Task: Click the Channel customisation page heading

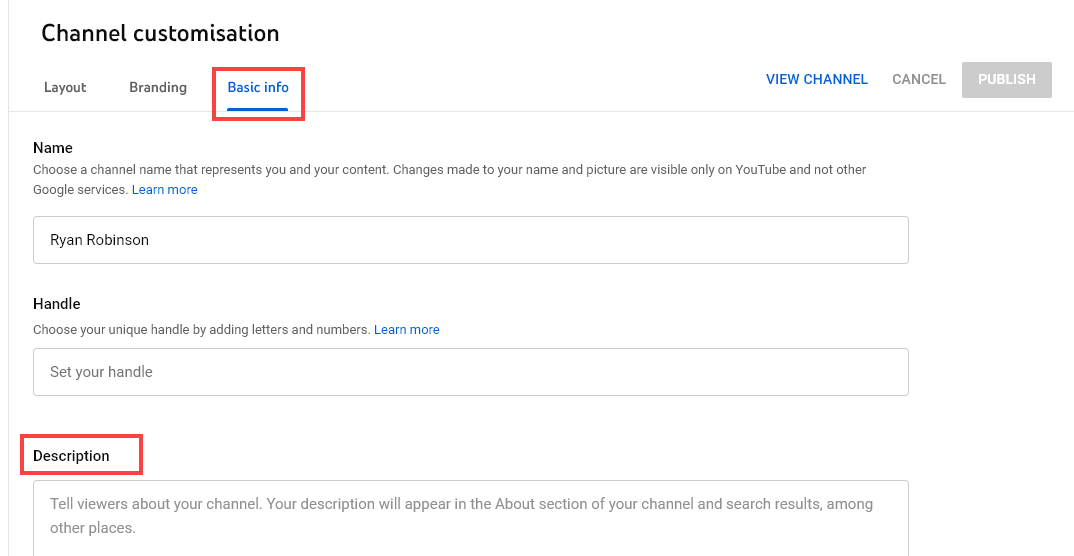Action: click(160, 33)
